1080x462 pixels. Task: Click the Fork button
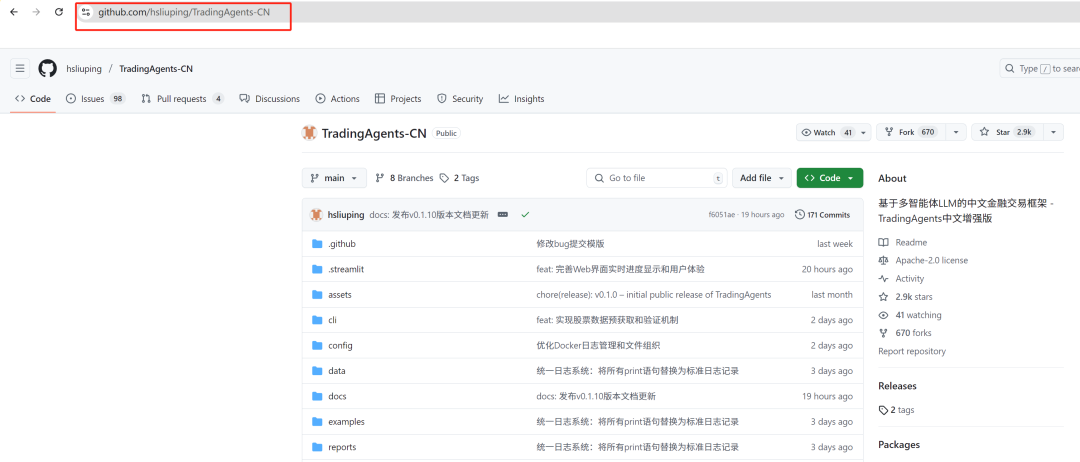[x=911, y=132]
